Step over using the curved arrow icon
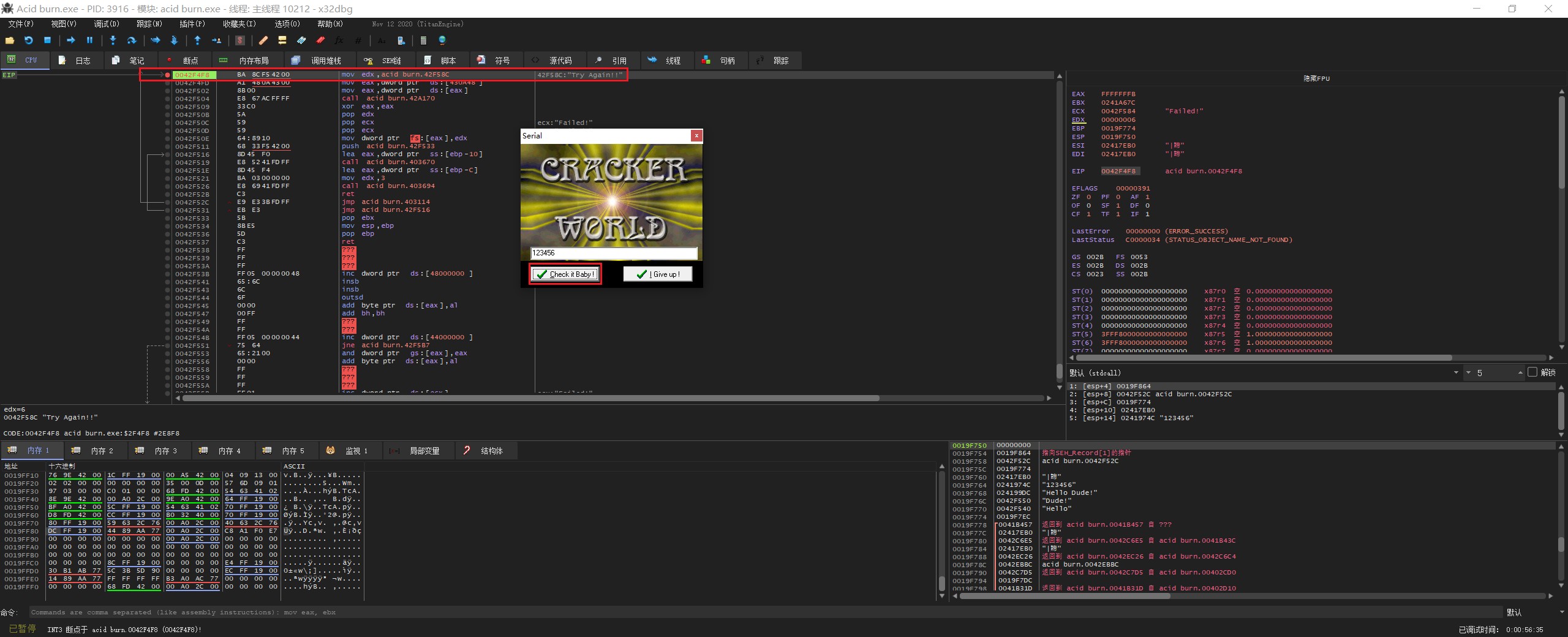The image size is (1568, 637). point(131,40)
